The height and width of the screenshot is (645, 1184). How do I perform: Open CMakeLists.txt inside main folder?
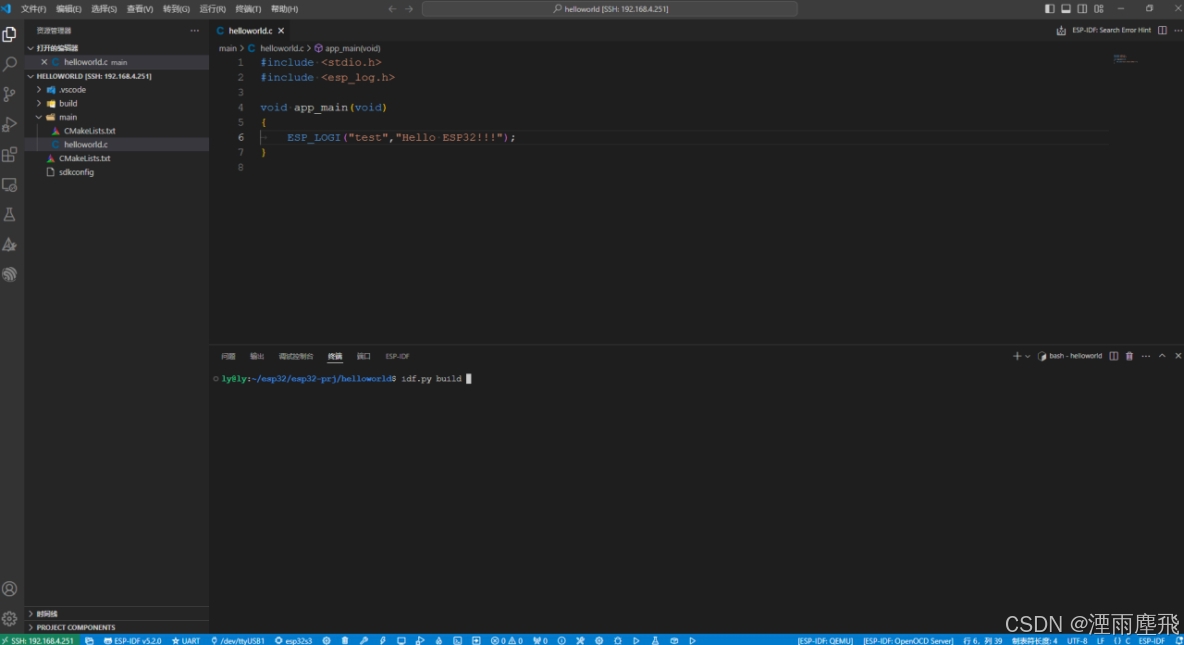point(89,131)
